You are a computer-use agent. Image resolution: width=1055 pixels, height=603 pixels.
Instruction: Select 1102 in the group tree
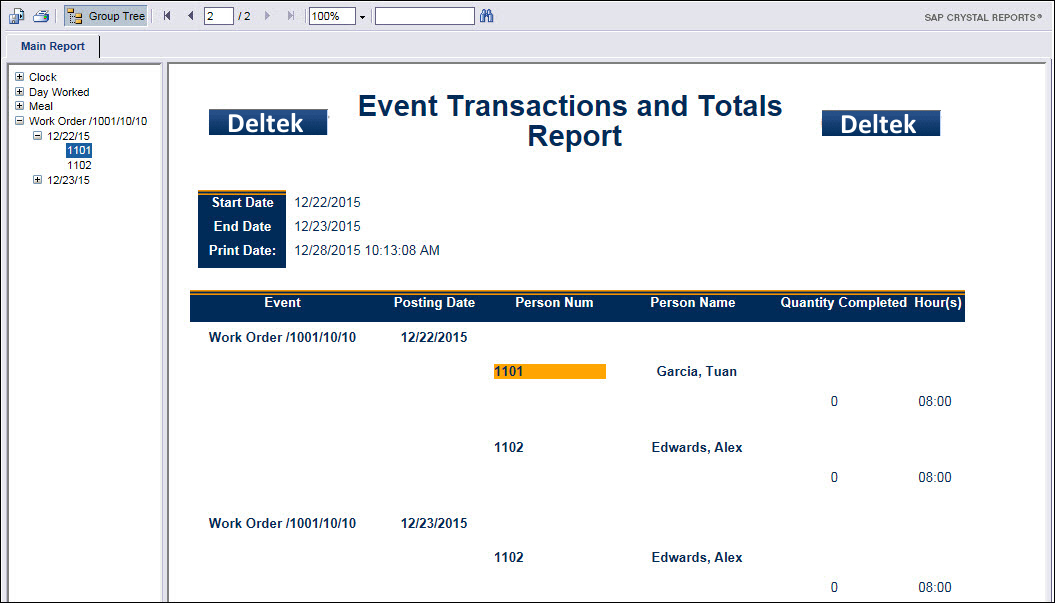click(x=79, y=165)
